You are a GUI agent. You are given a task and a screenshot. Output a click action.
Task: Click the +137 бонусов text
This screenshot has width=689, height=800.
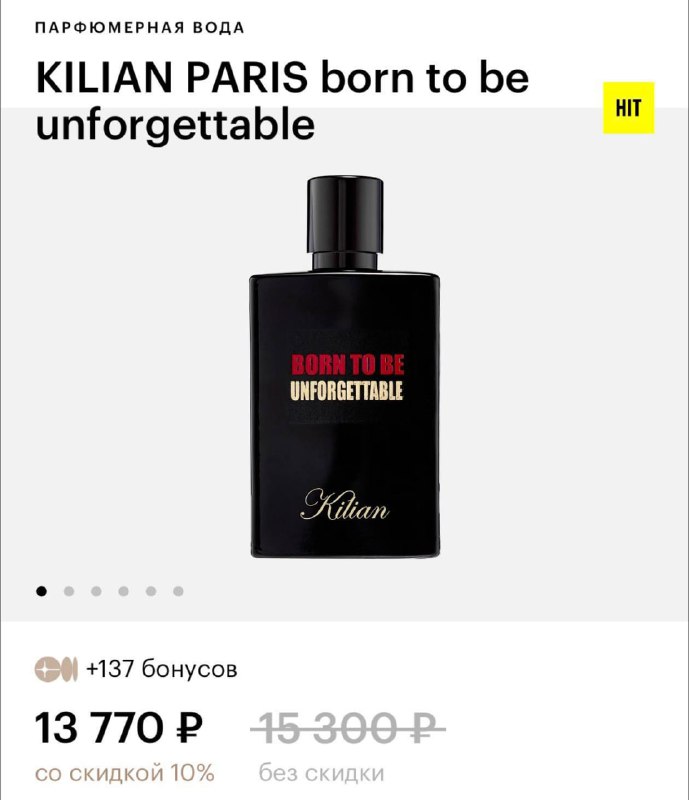(162, 668)
